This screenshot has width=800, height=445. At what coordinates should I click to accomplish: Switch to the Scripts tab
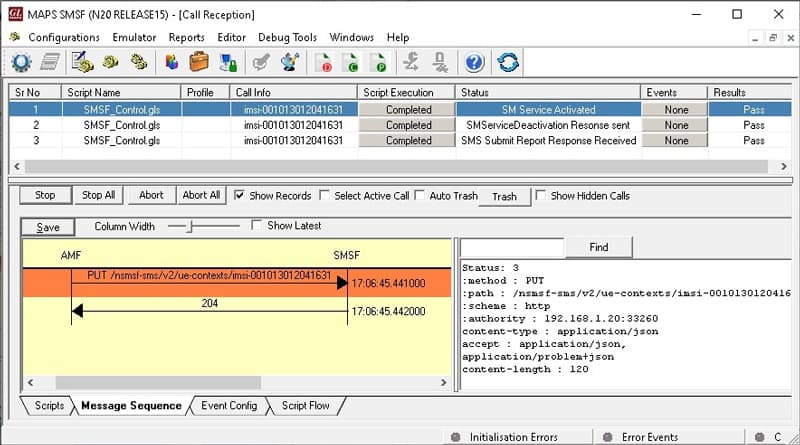[49, 406]
